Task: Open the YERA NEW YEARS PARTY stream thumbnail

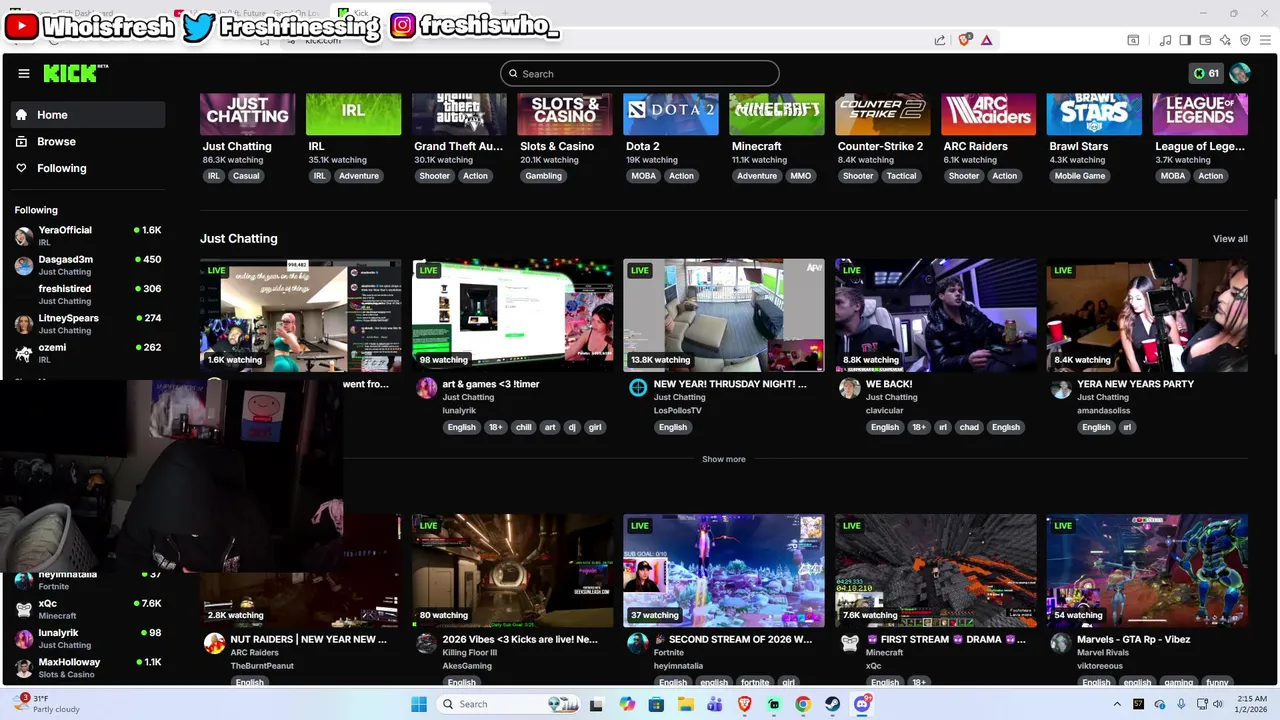Action: tap(1147, 315)
